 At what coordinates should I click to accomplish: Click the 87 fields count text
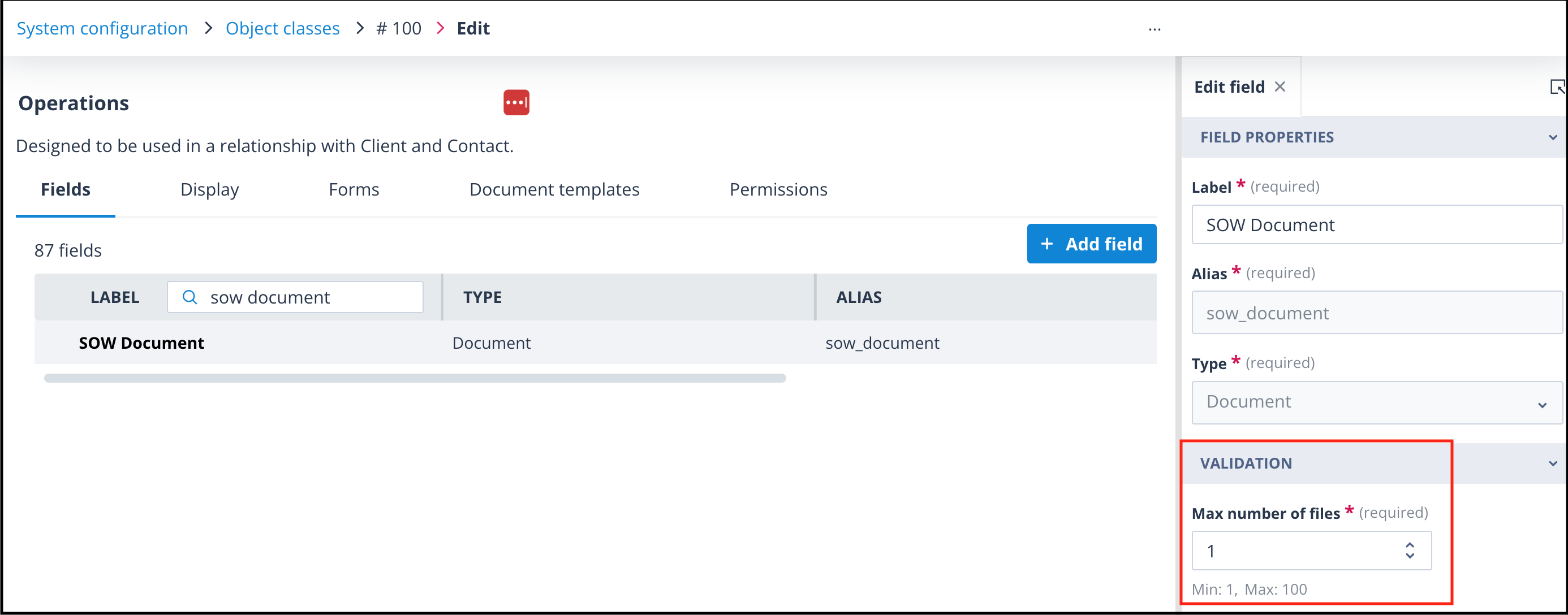67,250
